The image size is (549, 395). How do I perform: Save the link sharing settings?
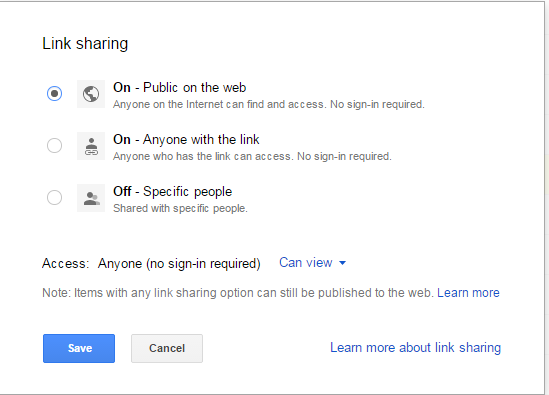coord(79,348)
